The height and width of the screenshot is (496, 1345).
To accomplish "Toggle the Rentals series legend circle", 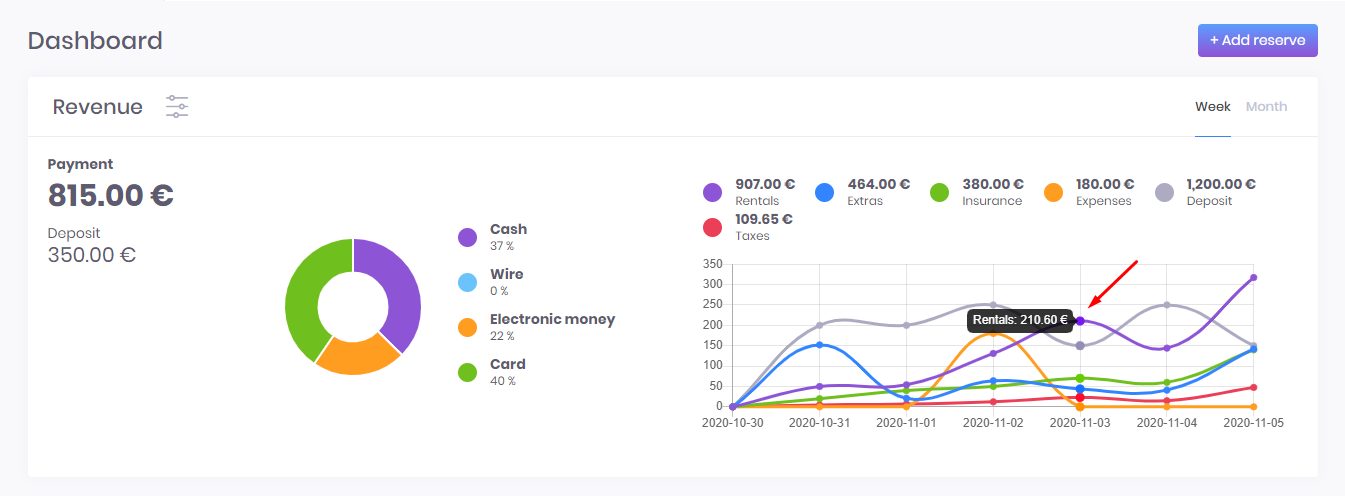I will (x=713, y=192).
